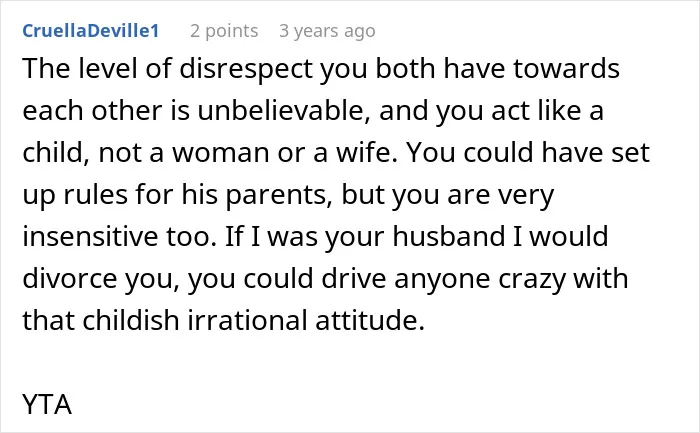Open the "3 years ago" comment permalink
Viewport: 700px width, 433px height.
tap(327, 31)
